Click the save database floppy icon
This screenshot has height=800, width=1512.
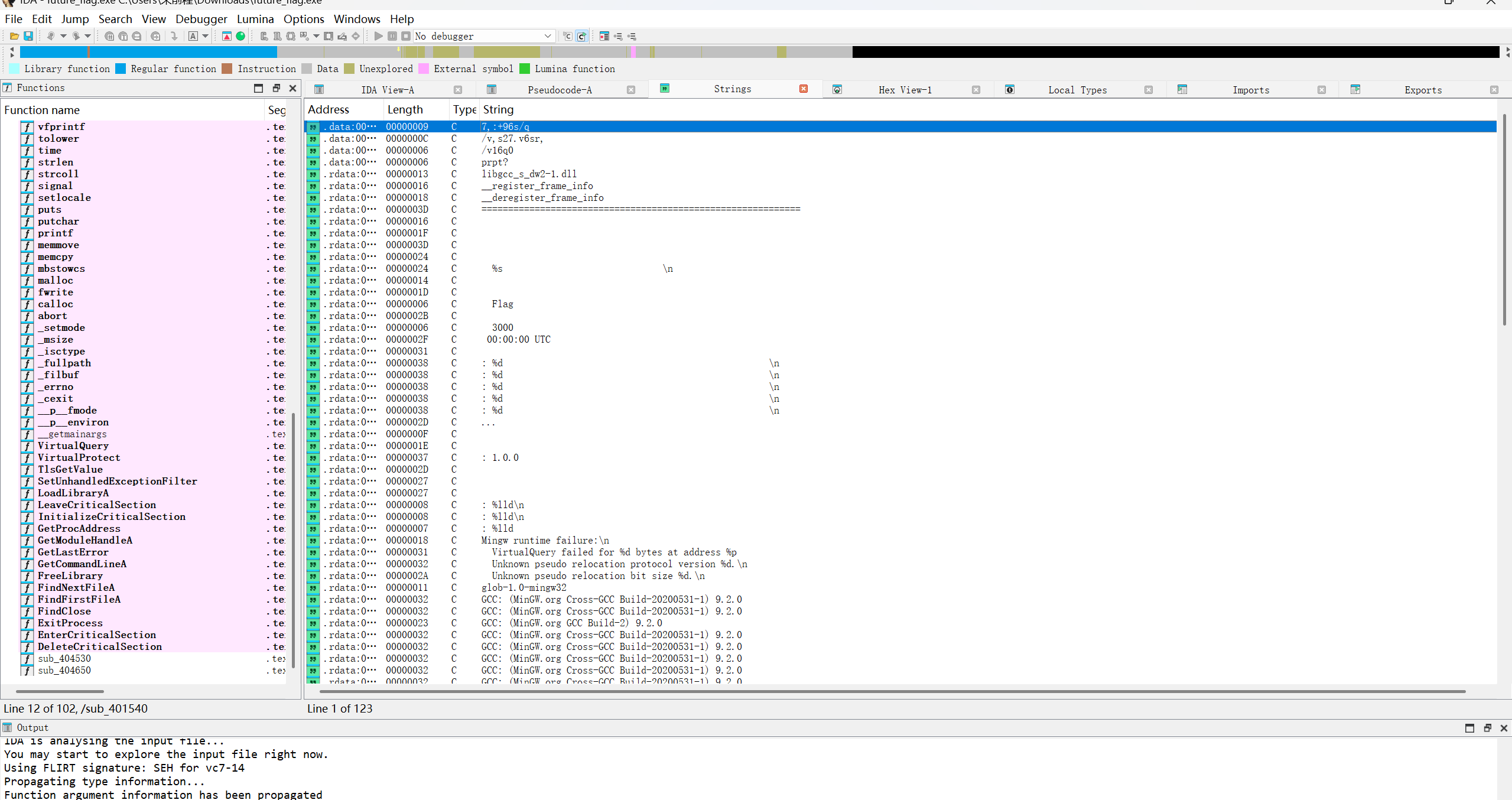tap(28, 36)
